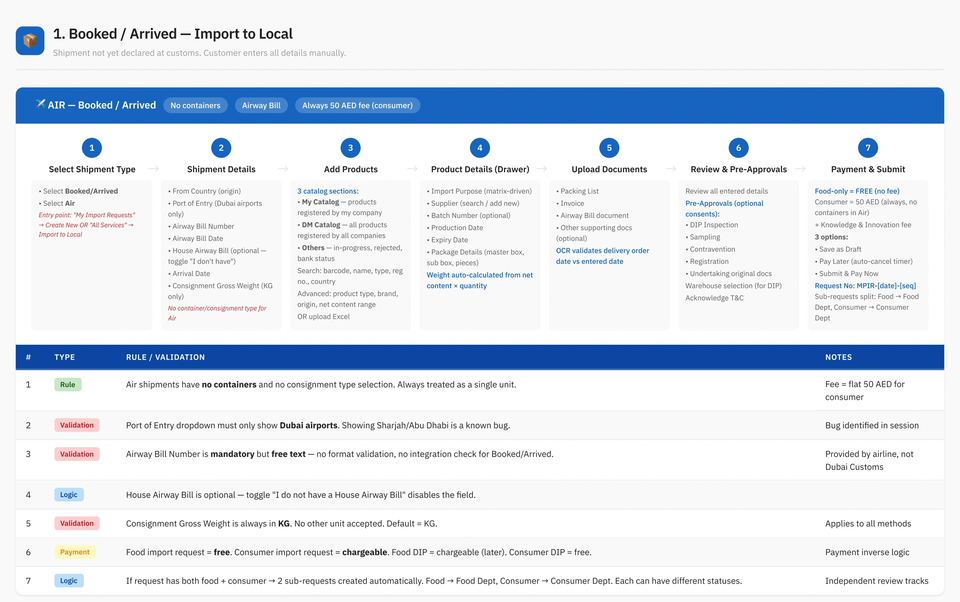
Task: Click Weight auto-calculated from net content text
Action: (479, 280)
